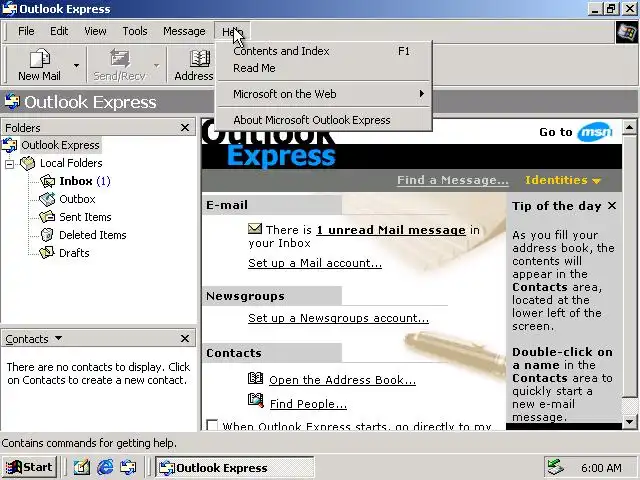Click the Deleted Items folder icon

(47, 235)
